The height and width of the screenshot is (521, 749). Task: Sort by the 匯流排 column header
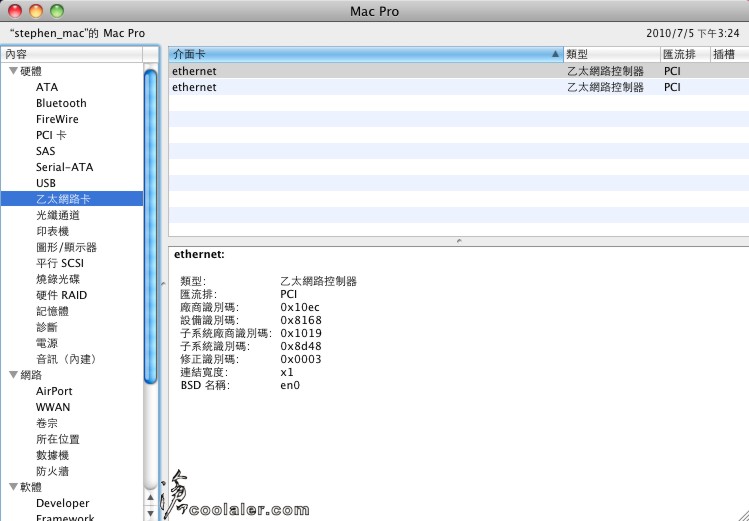pyautogui.click(x=685, y=54)
